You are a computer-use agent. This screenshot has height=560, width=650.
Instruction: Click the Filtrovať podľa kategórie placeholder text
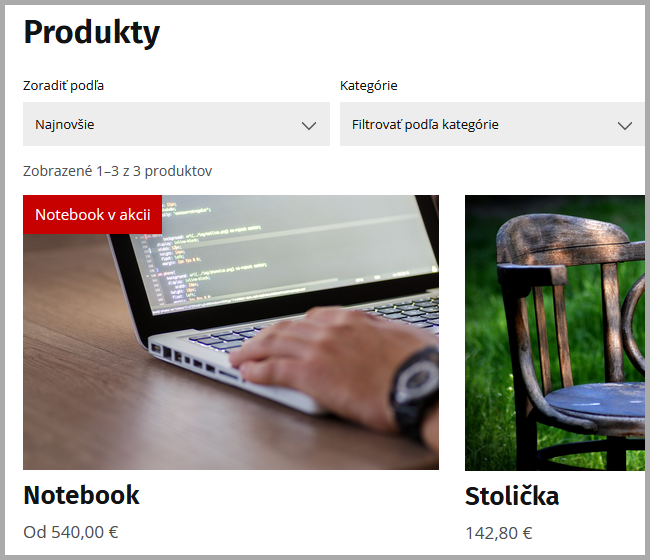coord(425,124)
